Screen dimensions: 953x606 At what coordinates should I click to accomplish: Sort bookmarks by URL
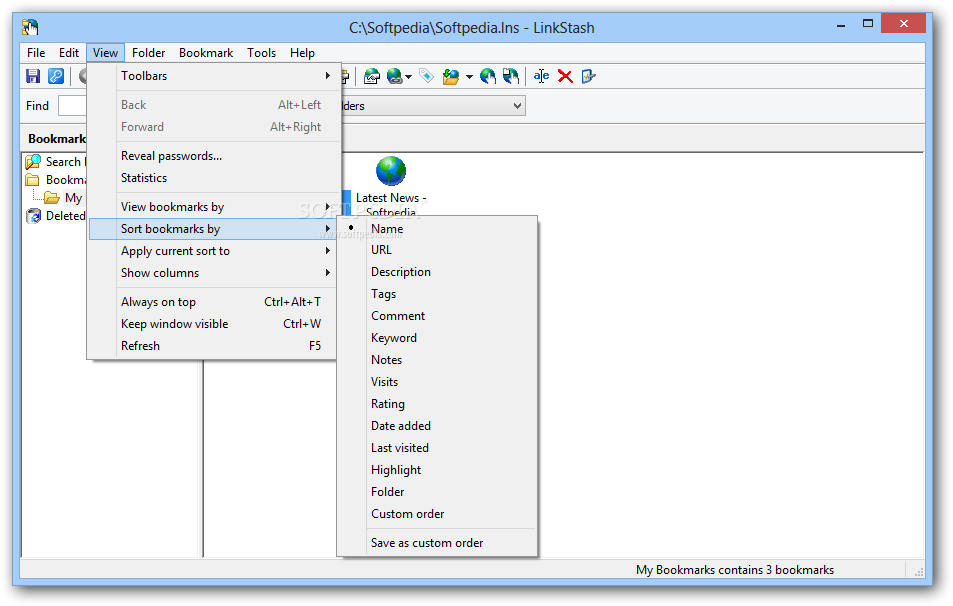pos(437,250)
